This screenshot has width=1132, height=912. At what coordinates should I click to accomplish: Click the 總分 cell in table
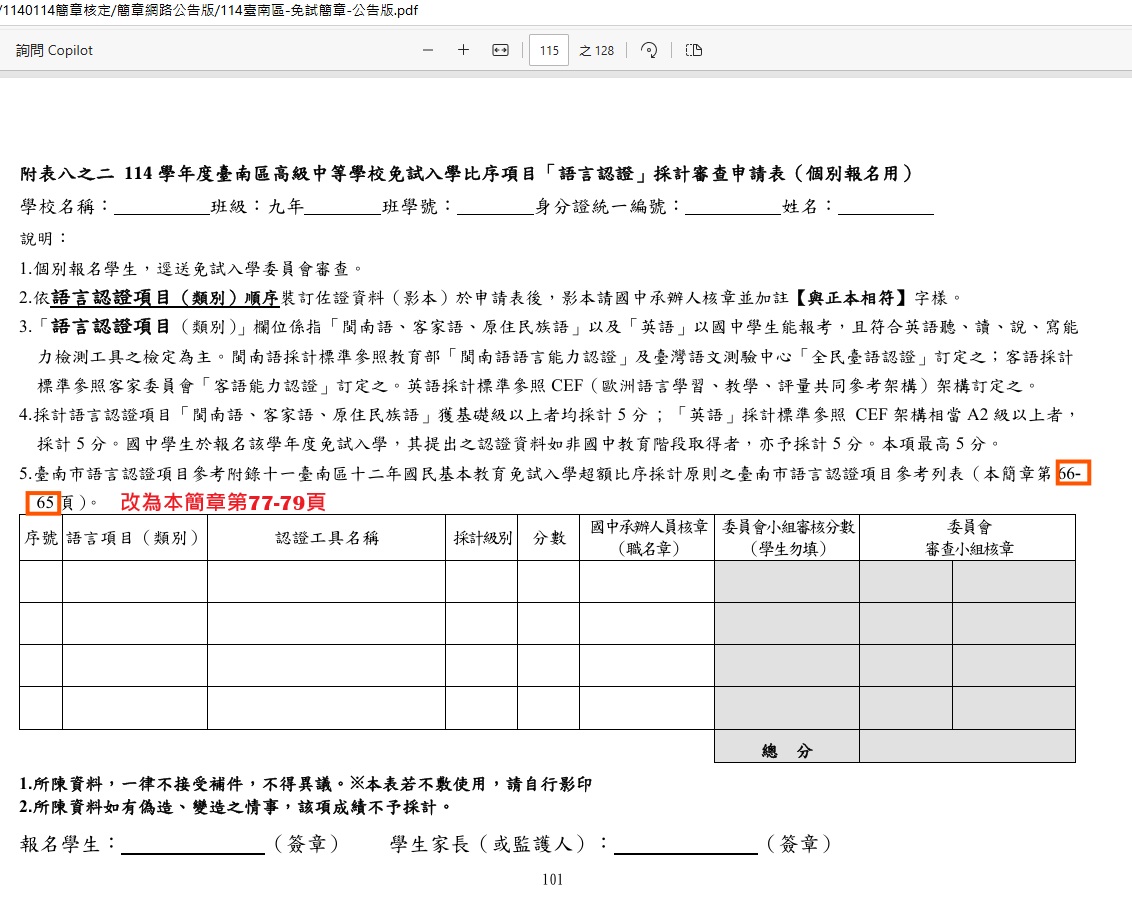pos(786,751)
